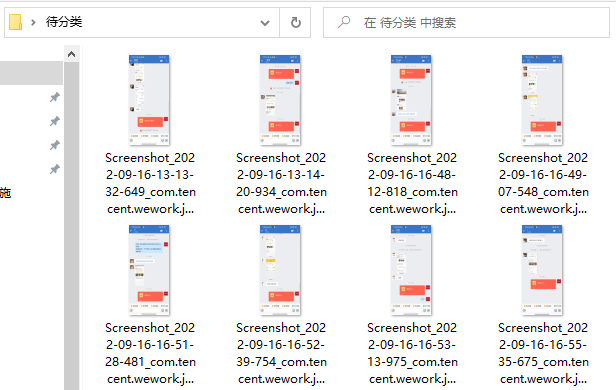Click file name ending 13-14-20-934_com.tencent.wework

tap(281, 183)
